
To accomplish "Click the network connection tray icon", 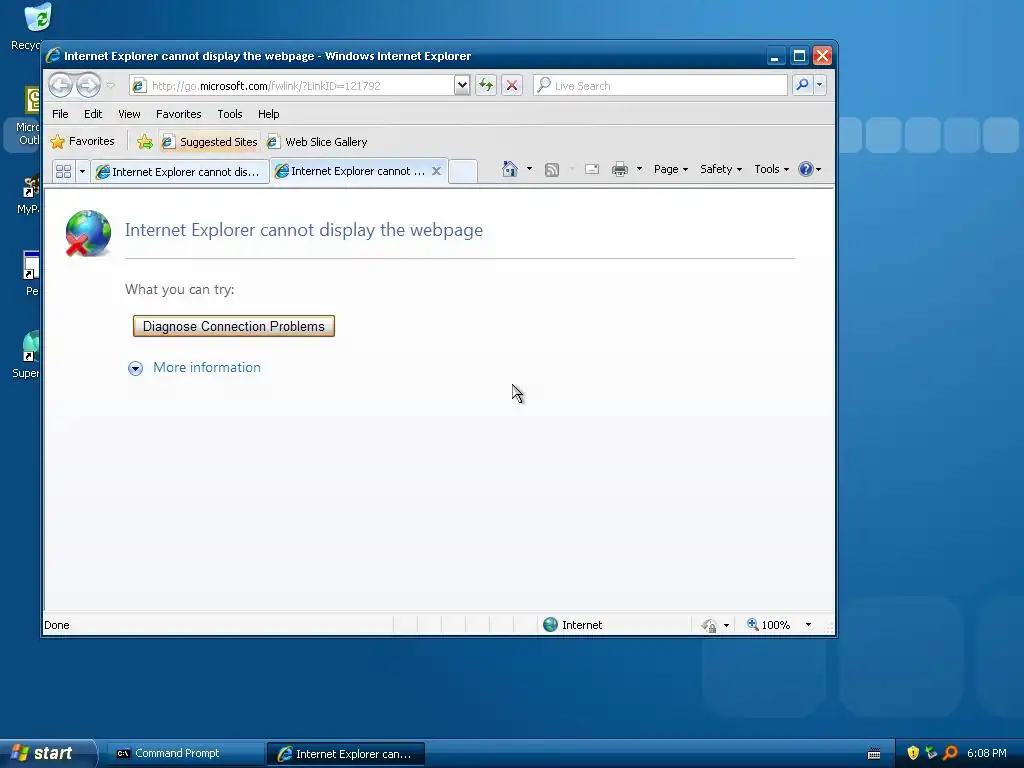I will (931, 753).
